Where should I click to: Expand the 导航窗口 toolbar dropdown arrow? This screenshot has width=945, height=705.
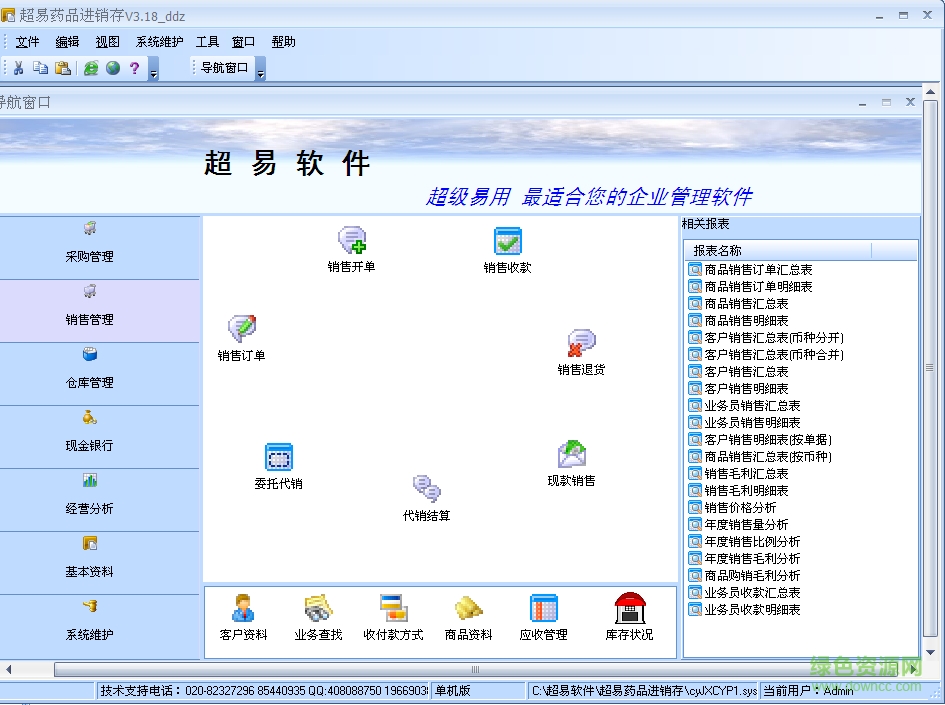pyautogui.click(x=259, y=71)
